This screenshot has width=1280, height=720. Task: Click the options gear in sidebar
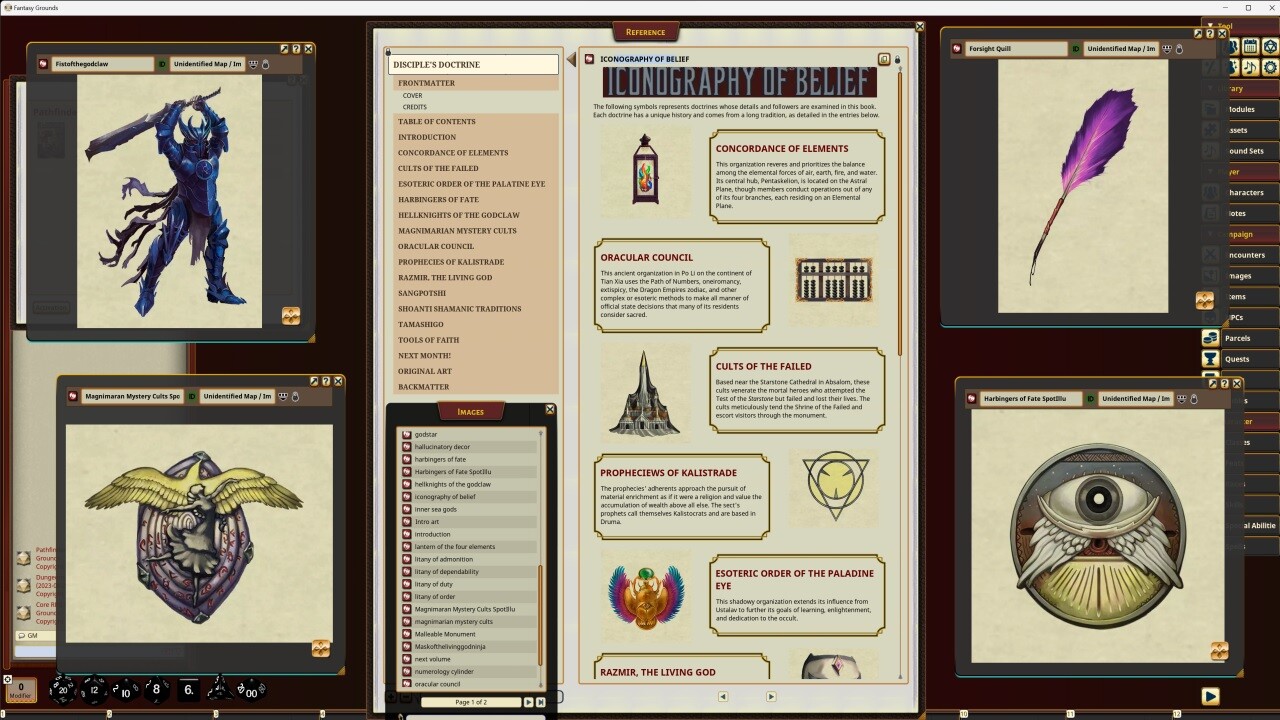[x=1270, y=67]
